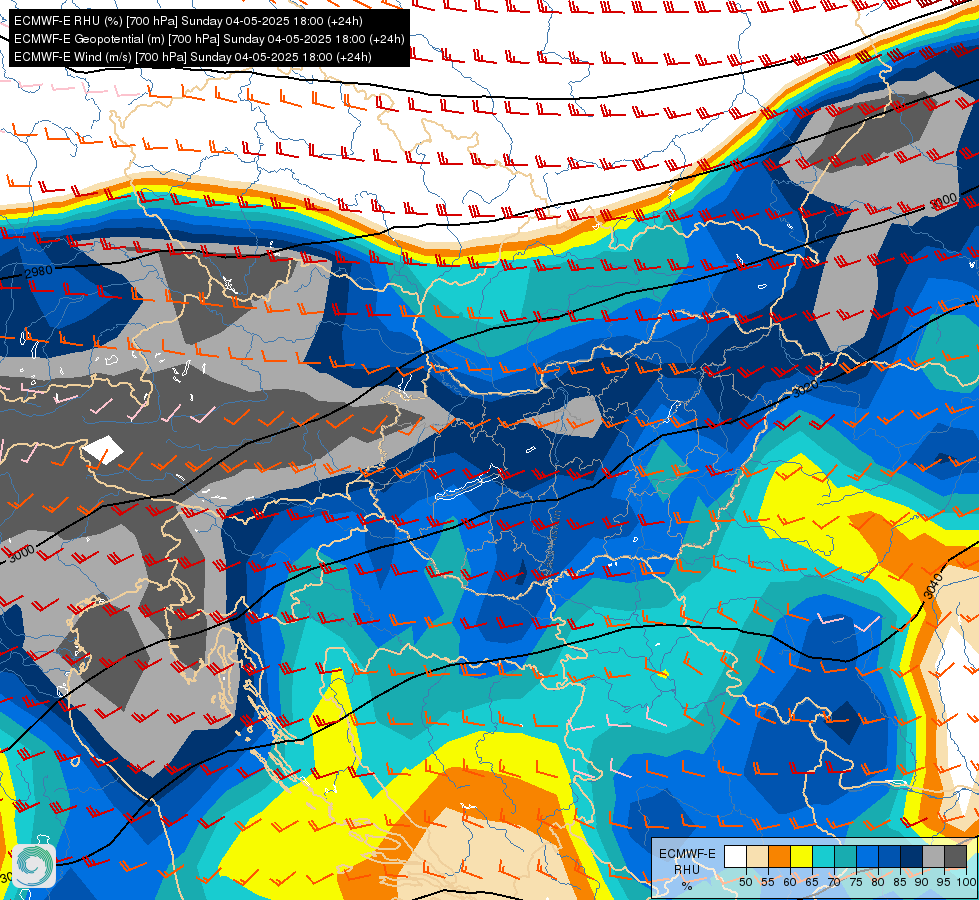Click the 'ECMWF-E' legend label
This screenshot has height=900, width=979.
point(687,854)
